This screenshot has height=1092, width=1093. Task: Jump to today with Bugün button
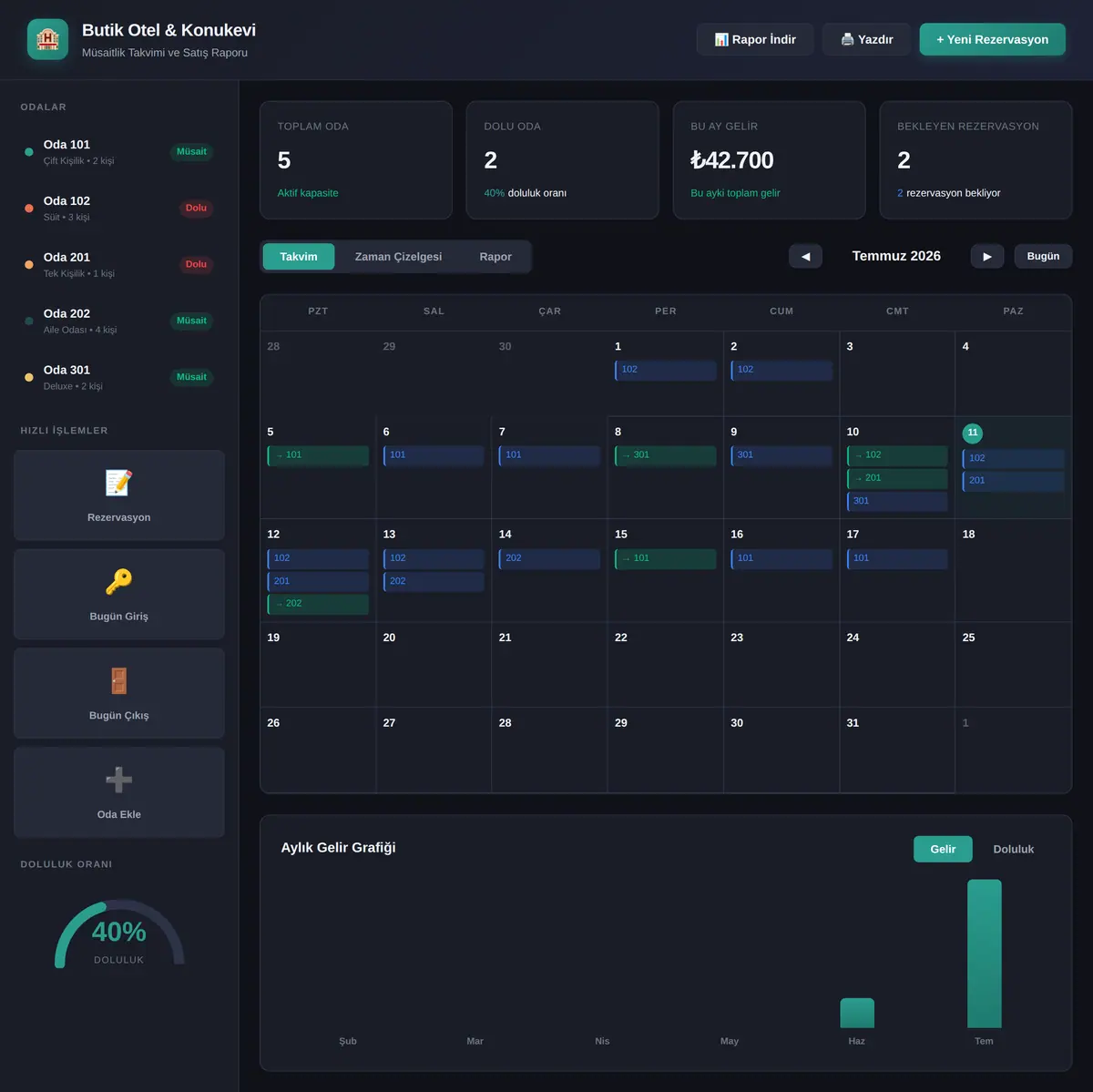click(x=1043, y=257)
